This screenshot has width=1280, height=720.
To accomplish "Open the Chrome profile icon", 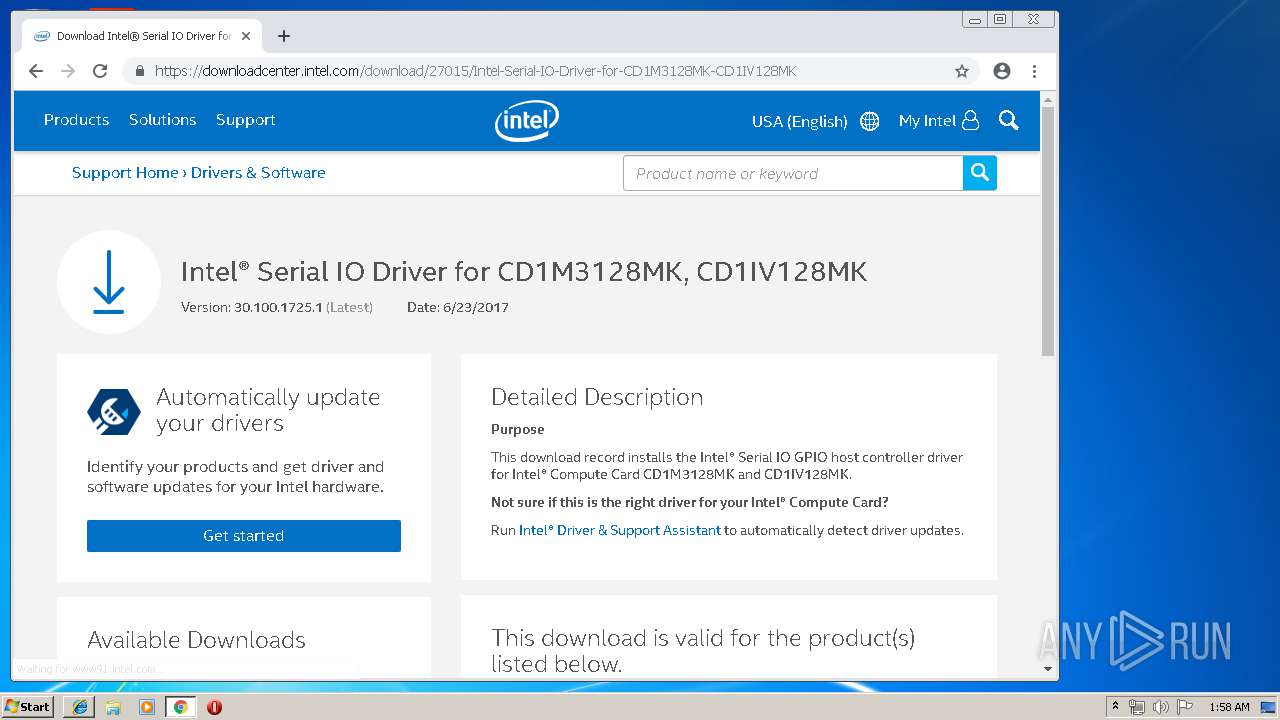I will [x=1002, y=71].
